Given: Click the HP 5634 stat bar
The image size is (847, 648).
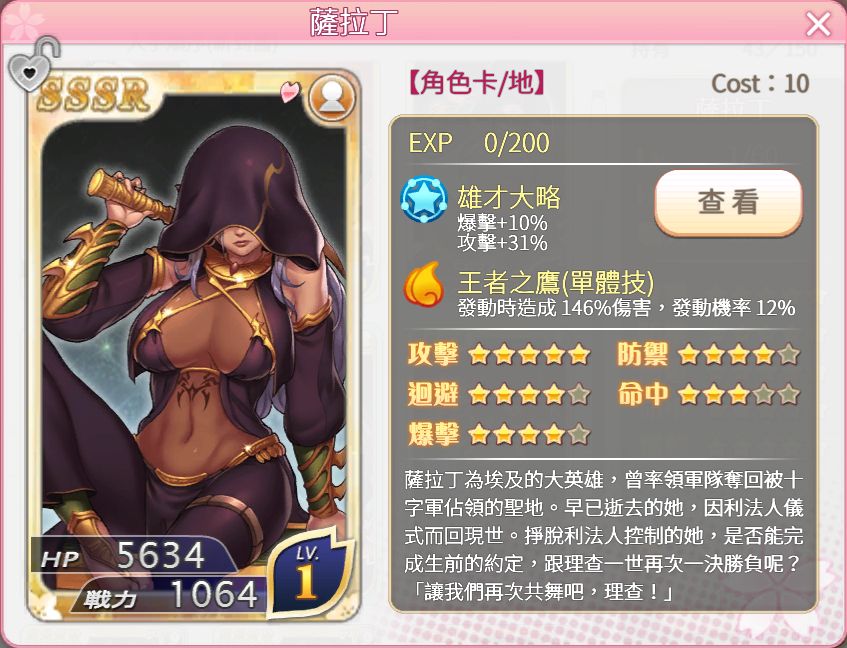Looking at the screenshot, I should pyautogui.click(x=132, y=555).
